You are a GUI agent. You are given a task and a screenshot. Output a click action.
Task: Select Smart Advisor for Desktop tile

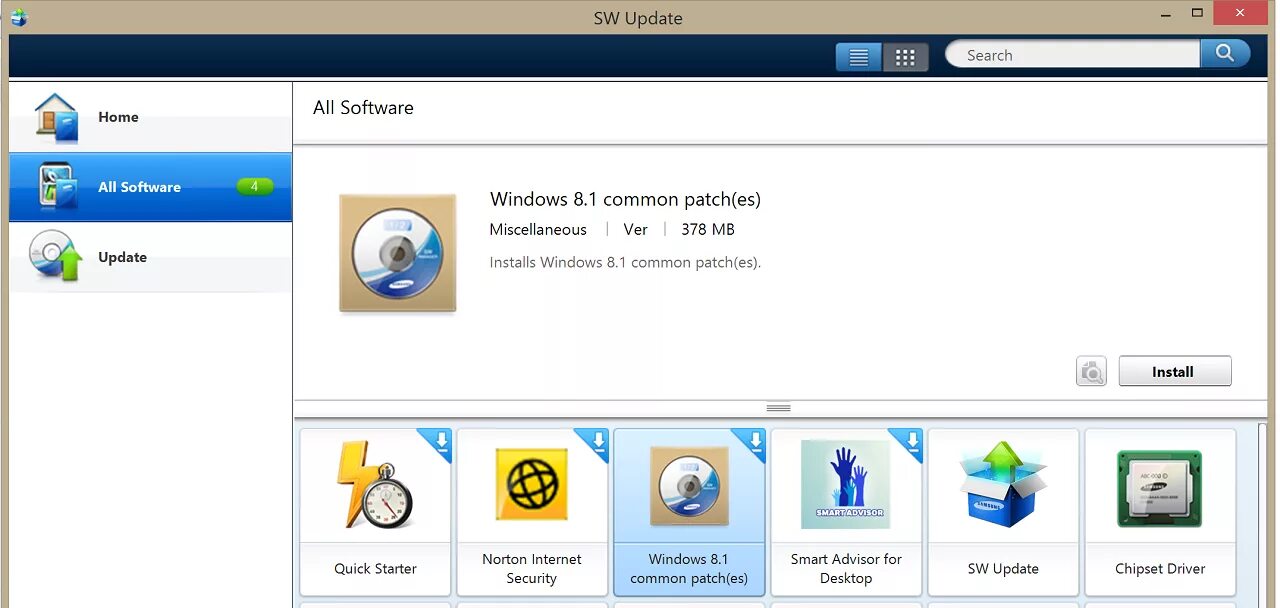coord(846,512)
